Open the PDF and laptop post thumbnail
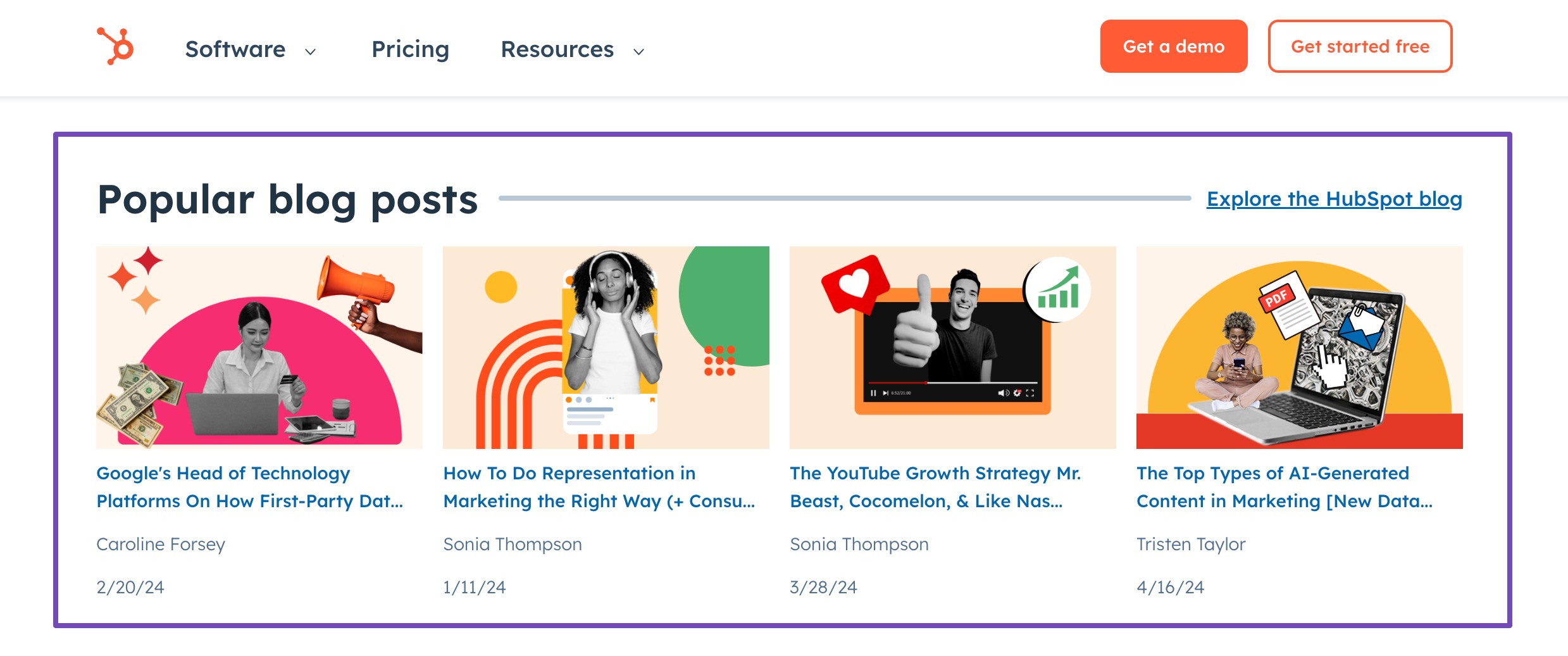This screenshot has height=656, width=1568. coord(1300,348)
